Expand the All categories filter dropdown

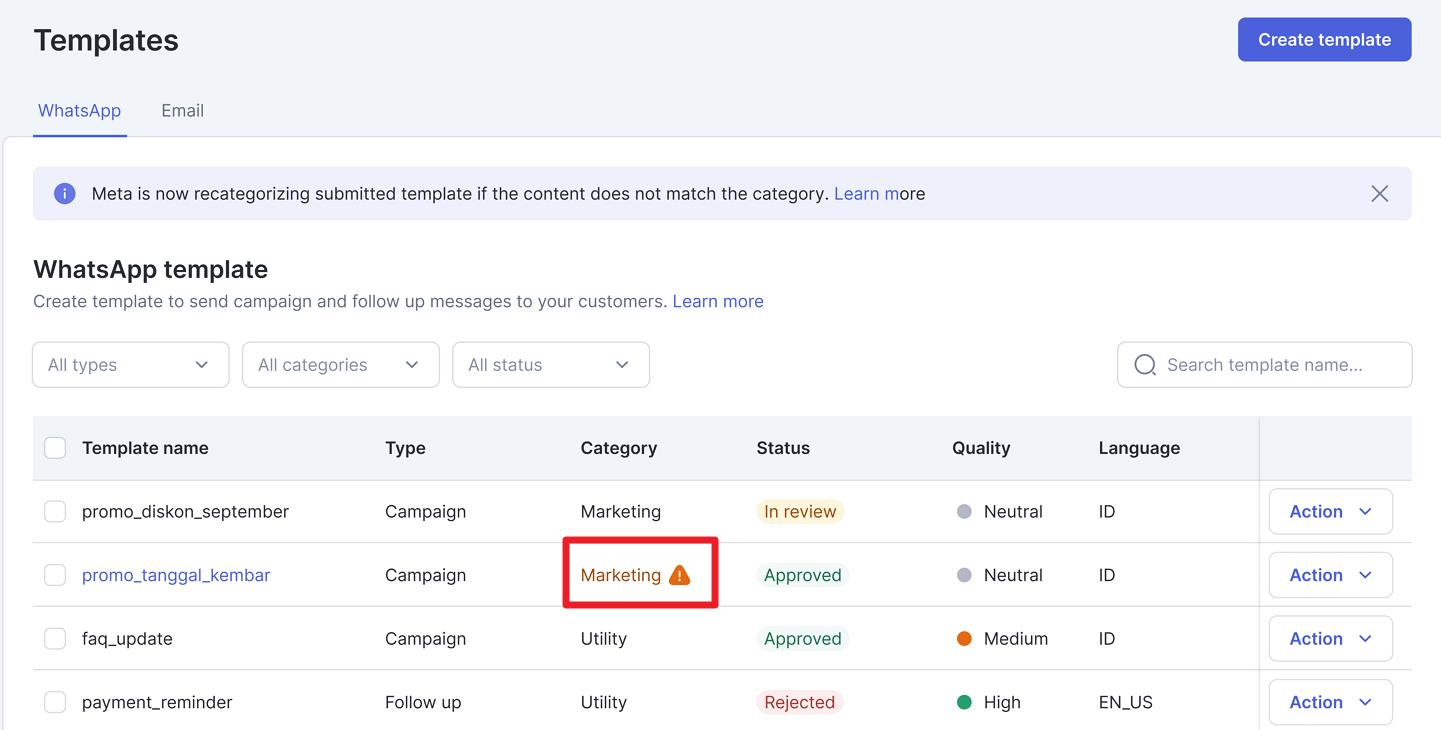point(340,365)
